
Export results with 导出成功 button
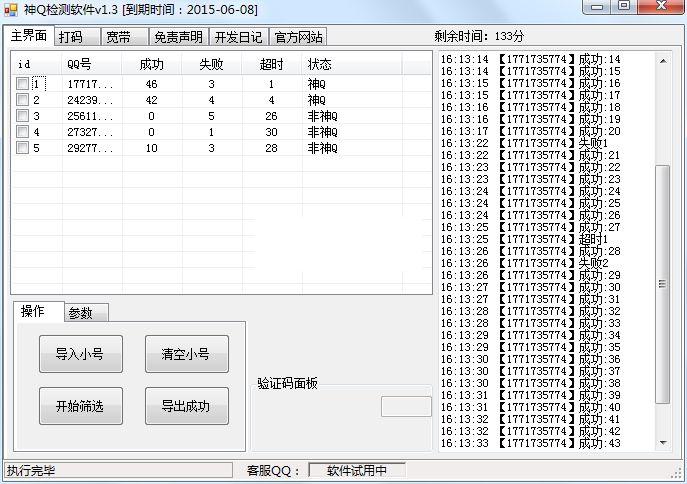(186, 406)
